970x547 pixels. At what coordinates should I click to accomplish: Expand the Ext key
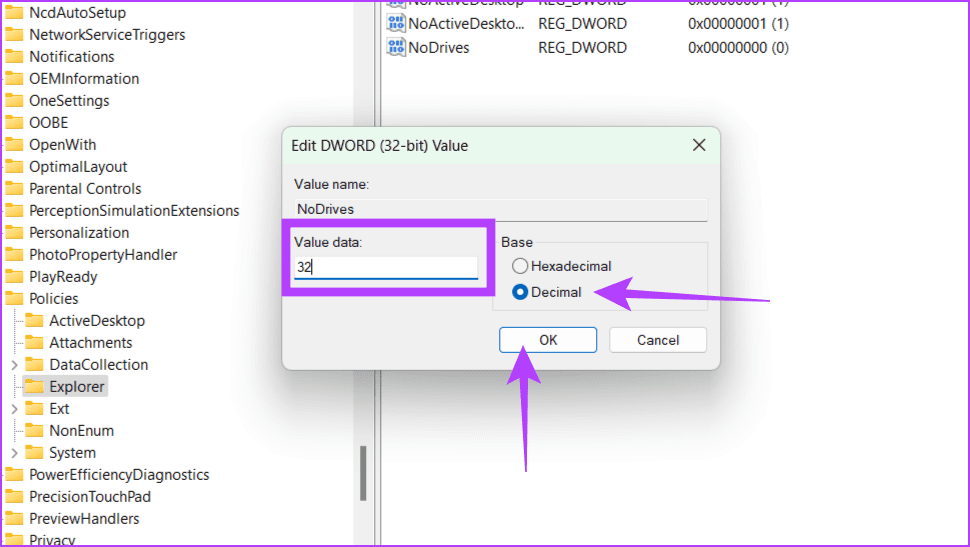click(x=14, y=409)
